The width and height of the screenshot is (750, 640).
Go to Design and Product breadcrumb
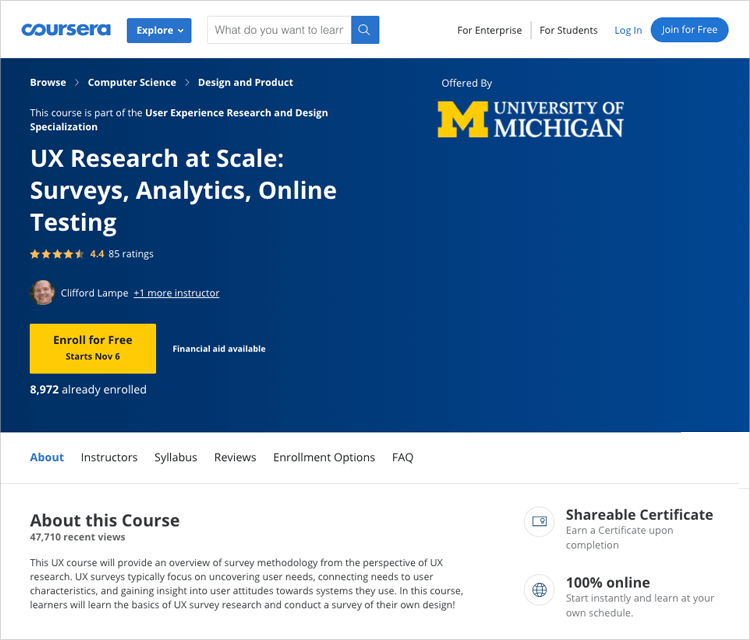(x=245, y=82)
